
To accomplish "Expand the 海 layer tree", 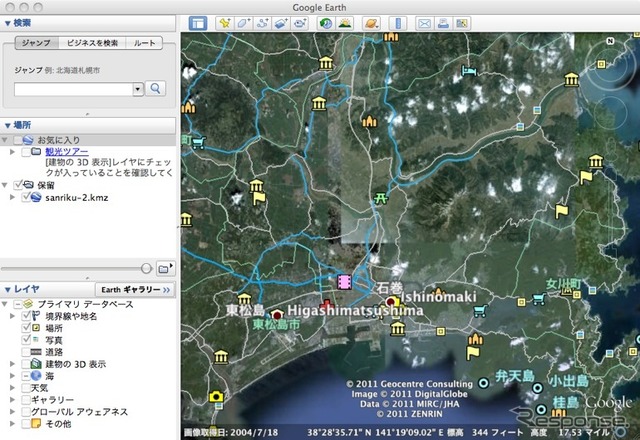I will [12, 376].
